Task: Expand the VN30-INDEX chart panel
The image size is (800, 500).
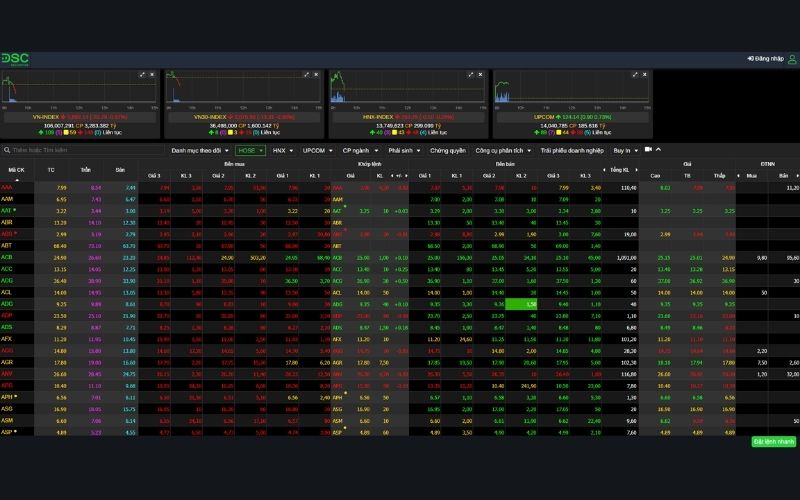Action: (x=306, y=74)
